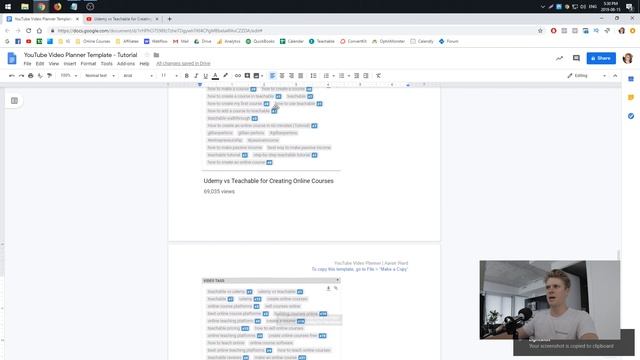Image resolution: width=640 pixels, height=360 pixels.
Task: Click the insert image icon
Action: pyautogui.click(x=257, y=76)
